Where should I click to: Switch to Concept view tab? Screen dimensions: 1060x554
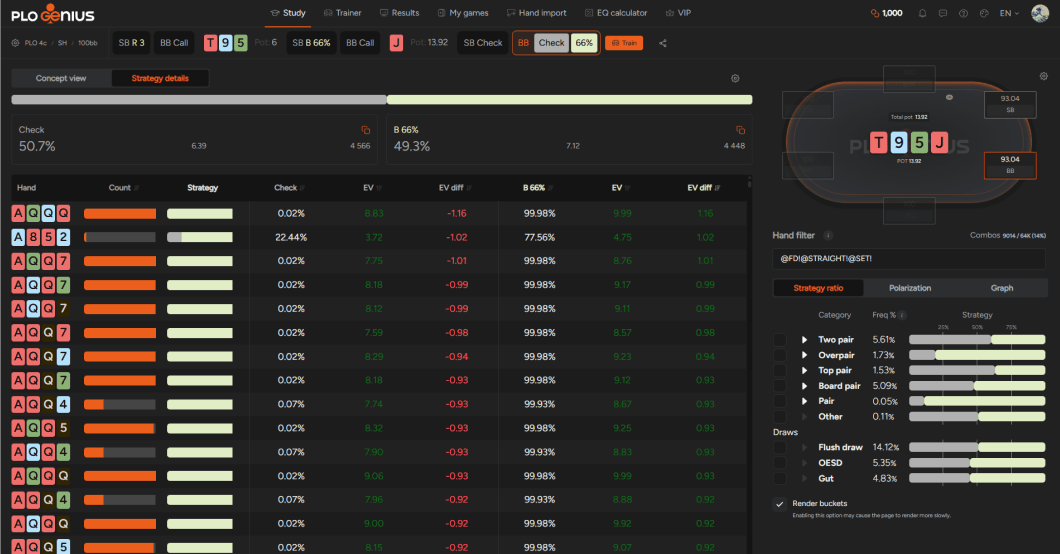pos(61,78)
